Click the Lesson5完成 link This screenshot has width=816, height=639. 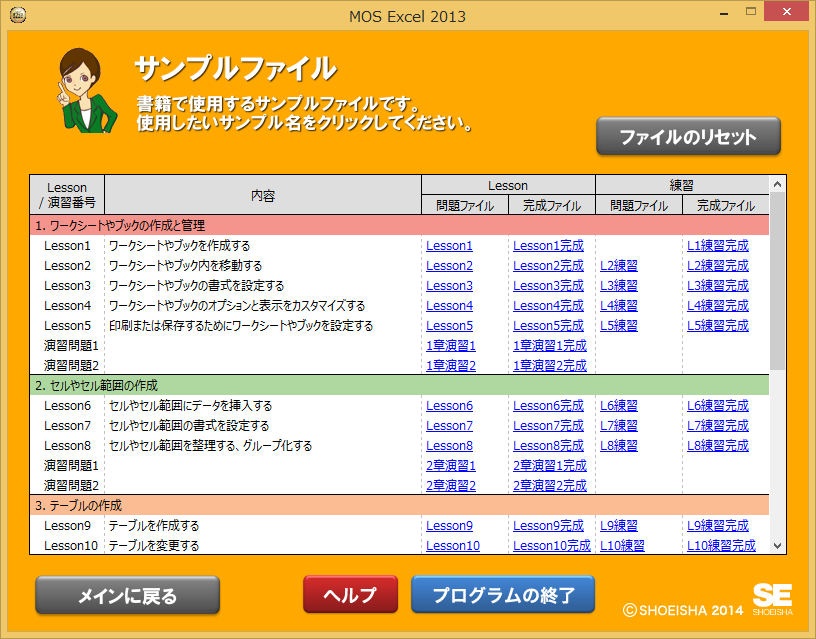548,326
